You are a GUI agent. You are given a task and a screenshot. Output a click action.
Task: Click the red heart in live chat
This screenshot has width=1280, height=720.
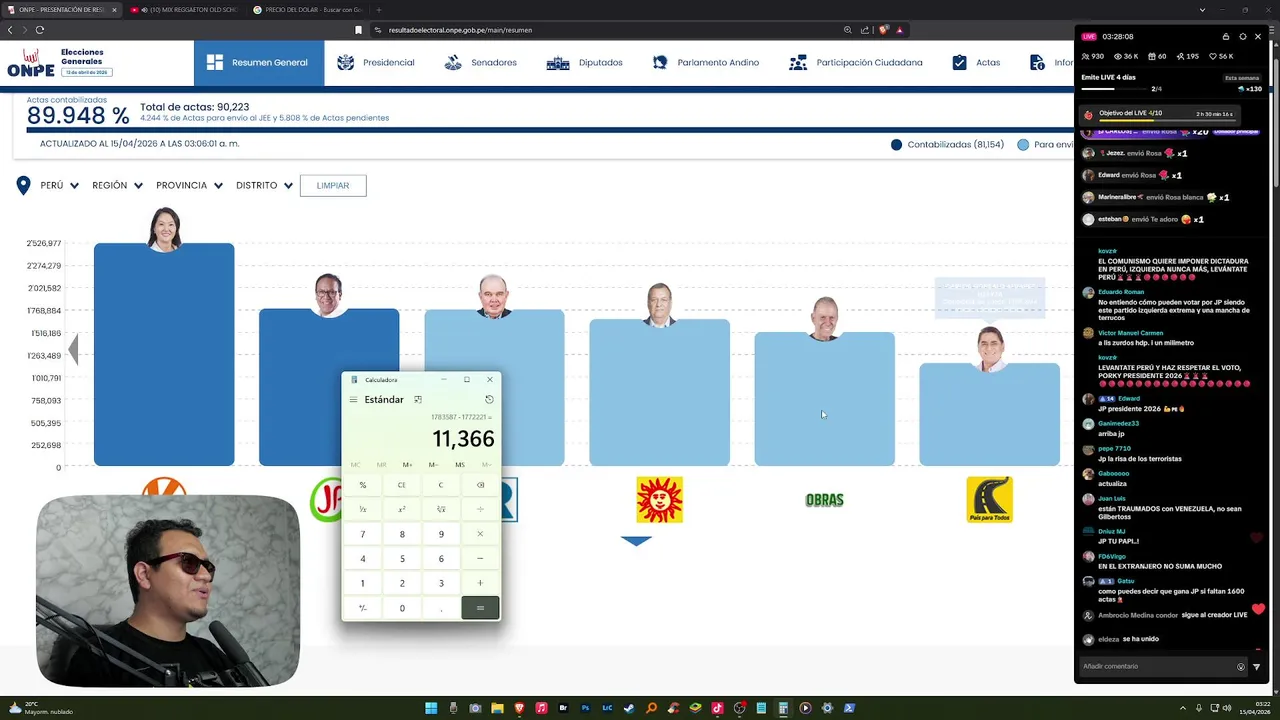[1258, 609]
